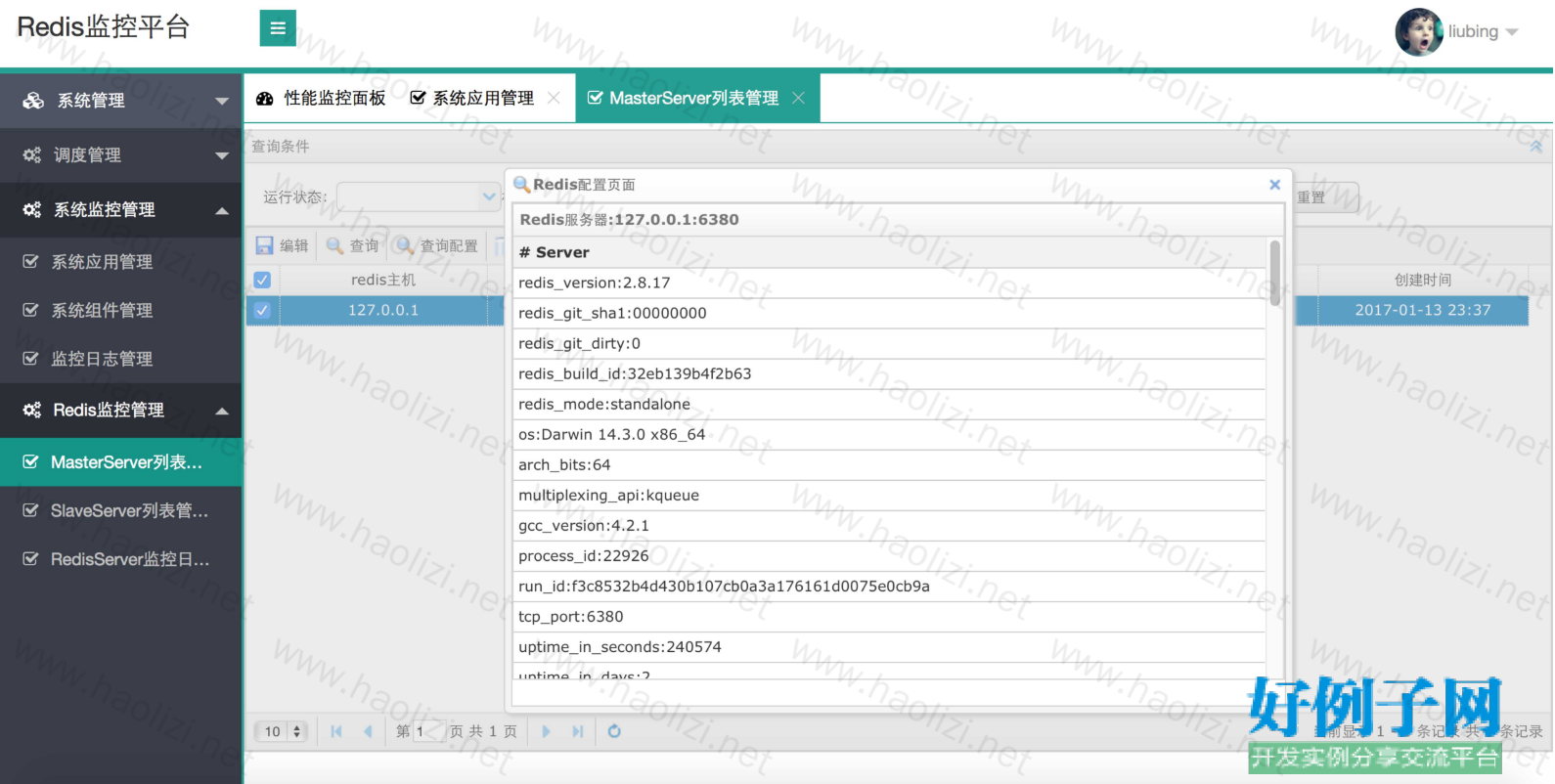Click the 编辑 save icon in toolbar
1555x784 pixels.
coord(282,245)
